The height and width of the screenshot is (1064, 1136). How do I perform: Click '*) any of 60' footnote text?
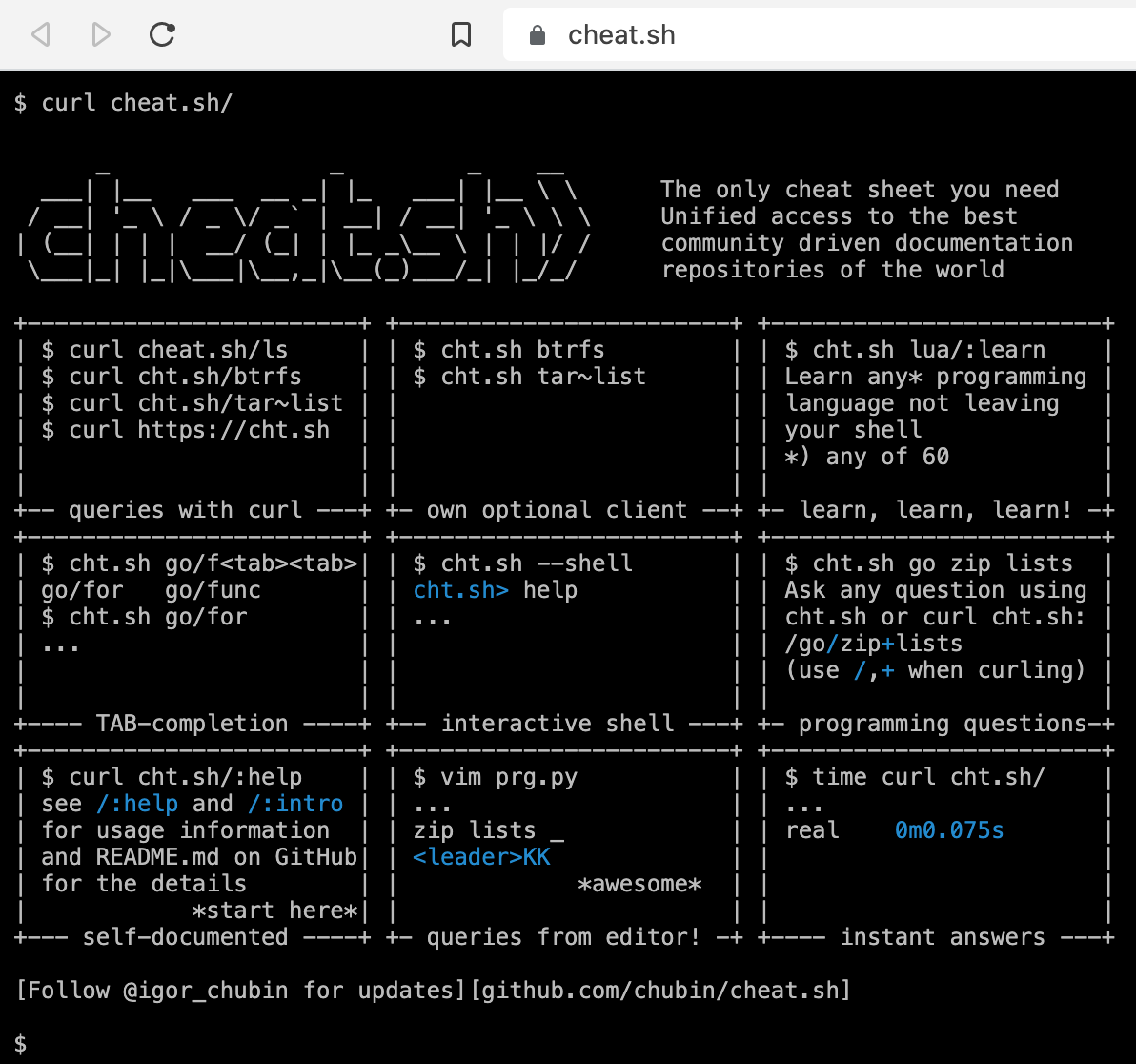[x=867, y=457]
